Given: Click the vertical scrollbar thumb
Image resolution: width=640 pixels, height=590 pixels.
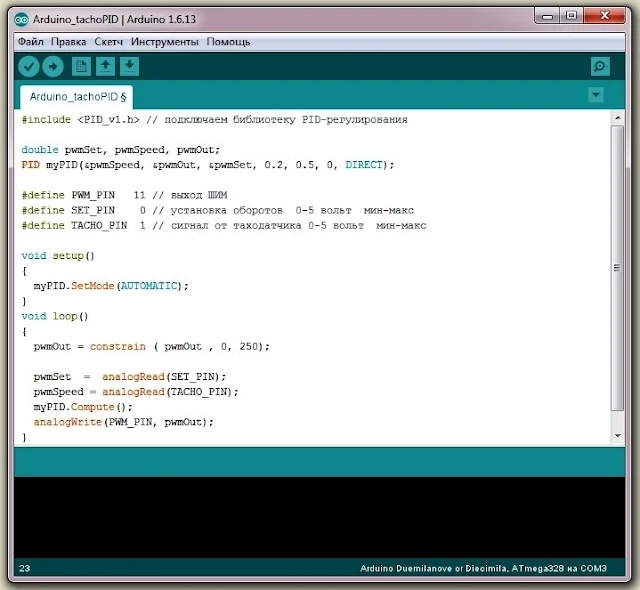Looking at the screenshot, I should click(x=618, y=268).
